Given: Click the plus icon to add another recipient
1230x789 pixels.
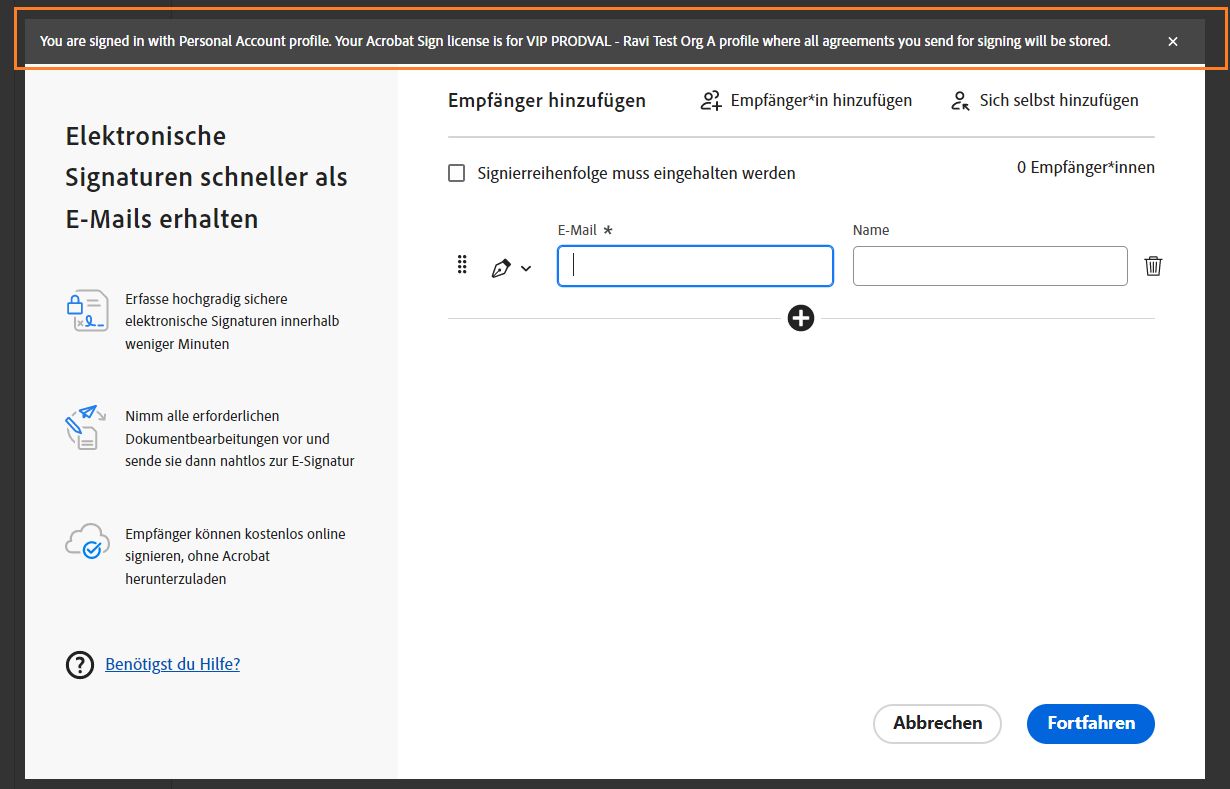Looking at the screenshot, I should [800, 318].
